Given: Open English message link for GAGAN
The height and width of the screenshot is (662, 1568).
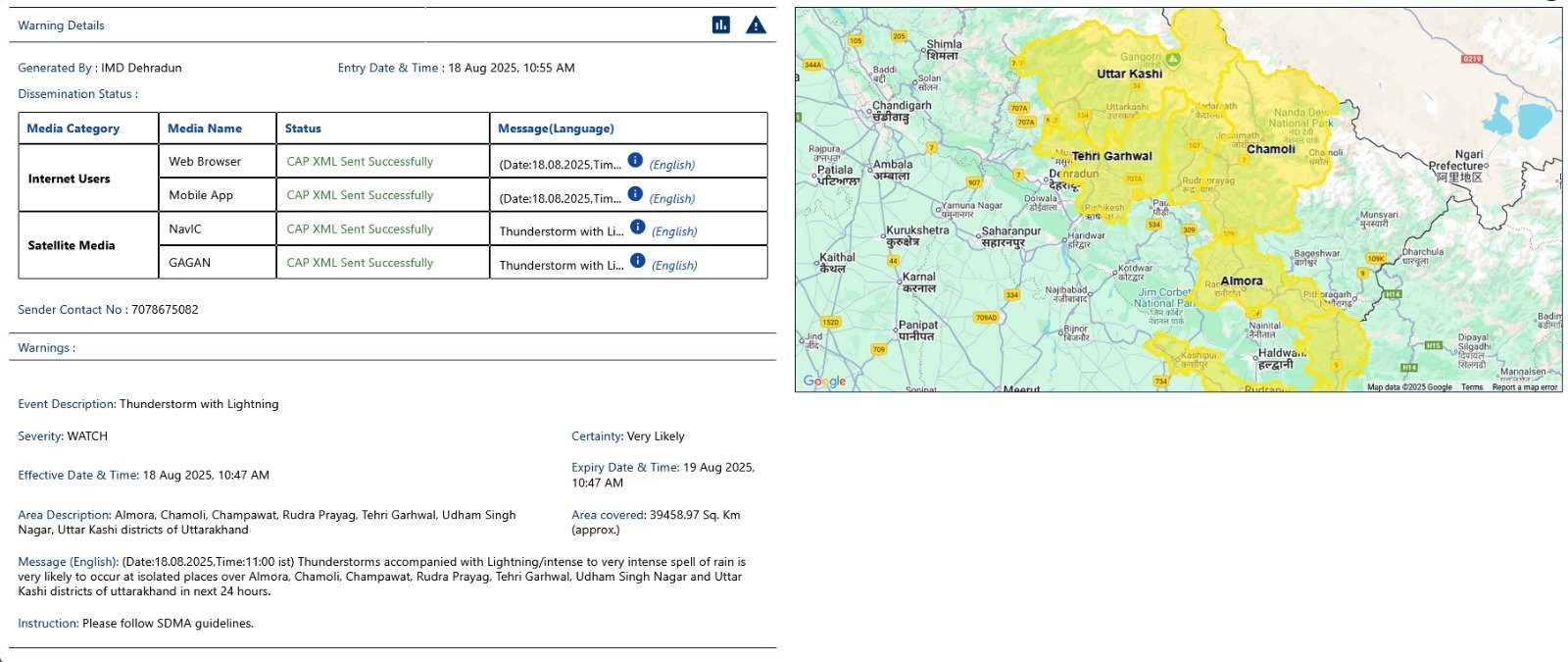Looking at the screenshot, I should 674,265.
